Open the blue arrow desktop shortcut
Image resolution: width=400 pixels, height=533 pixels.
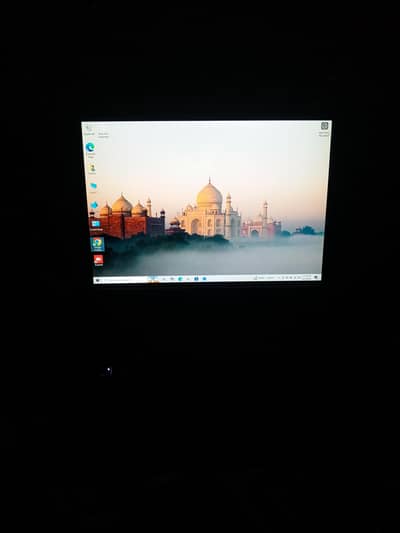[x=94, y=205]
